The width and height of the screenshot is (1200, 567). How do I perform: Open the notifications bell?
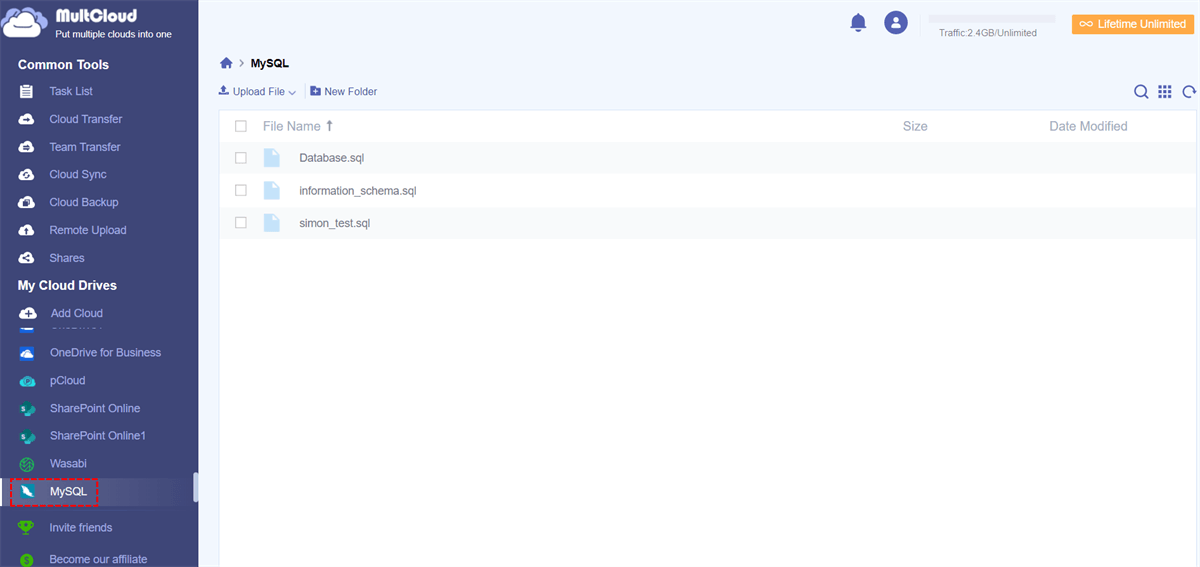(x=858, y=22)
